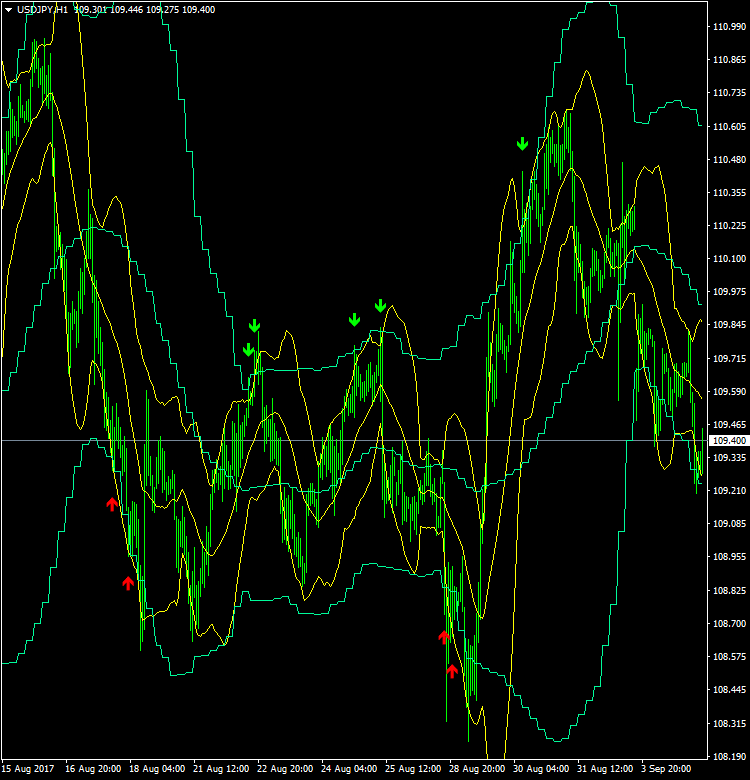Click the 109.210 price axis label

click(729, 490)
